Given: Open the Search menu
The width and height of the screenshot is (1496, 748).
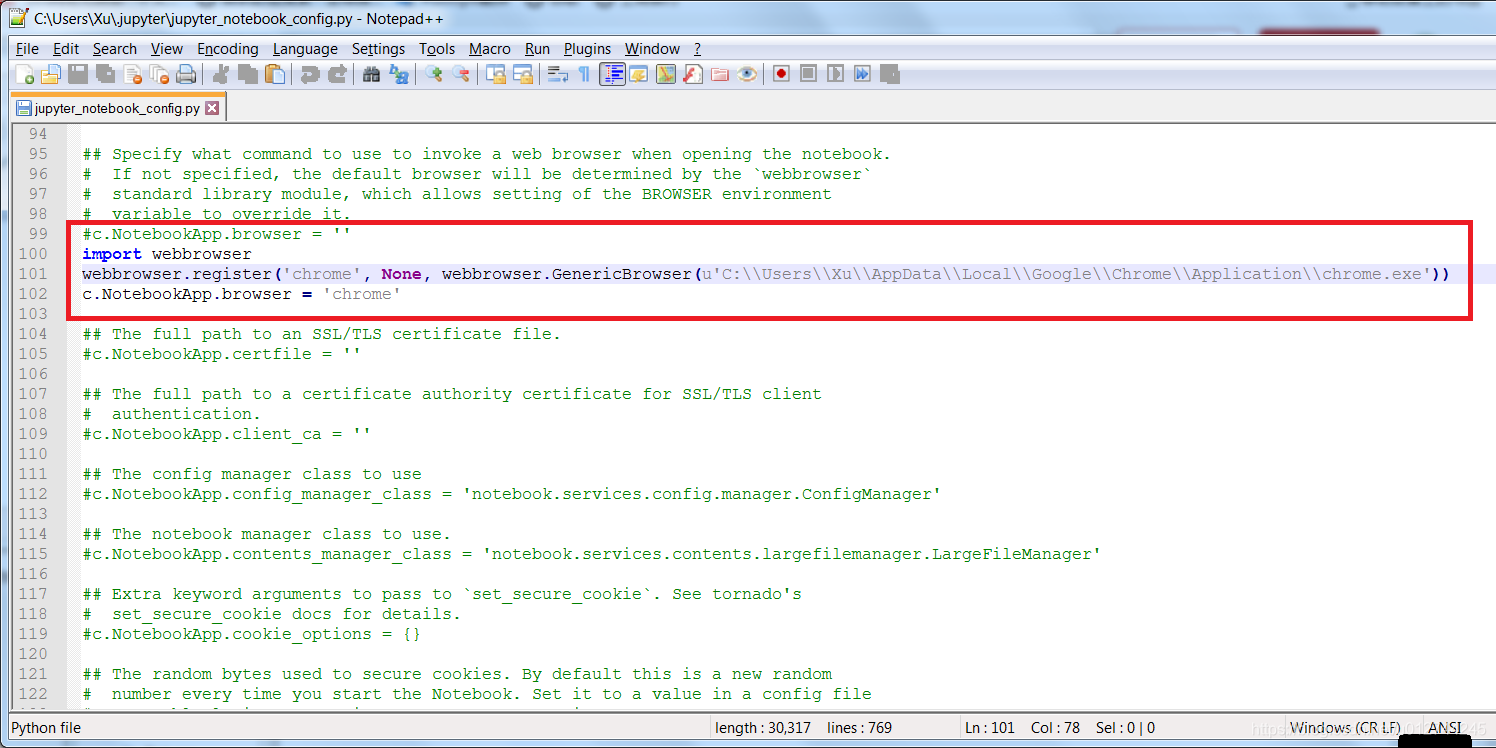Looking at the screenshot, I should [114, 48].
